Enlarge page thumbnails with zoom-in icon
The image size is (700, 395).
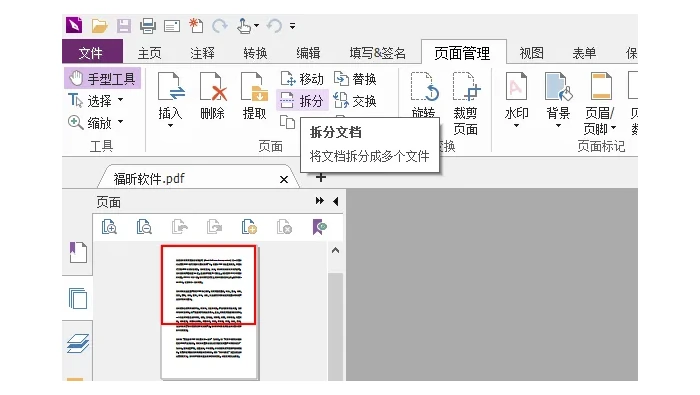click(x=109, y=227)
